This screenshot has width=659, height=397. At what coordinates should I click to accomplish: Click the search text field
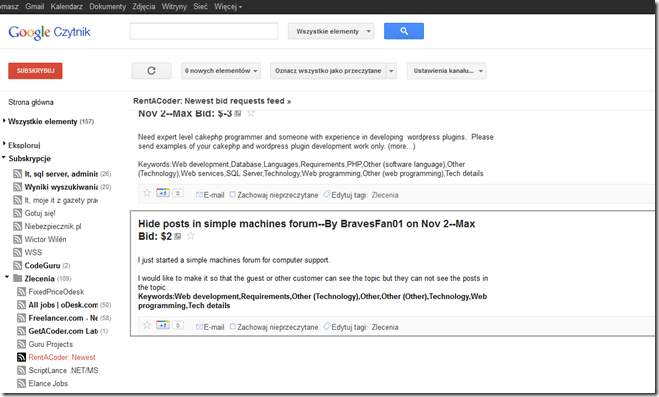(x=204, y=31)
